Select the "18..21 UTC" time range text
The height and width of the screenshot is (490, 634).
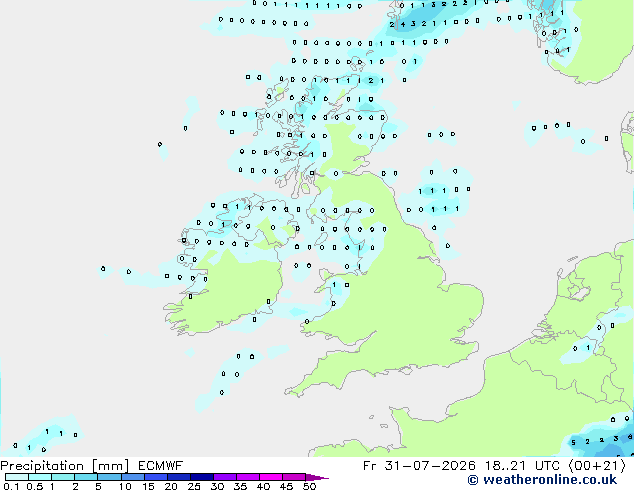tap(522, 466)
